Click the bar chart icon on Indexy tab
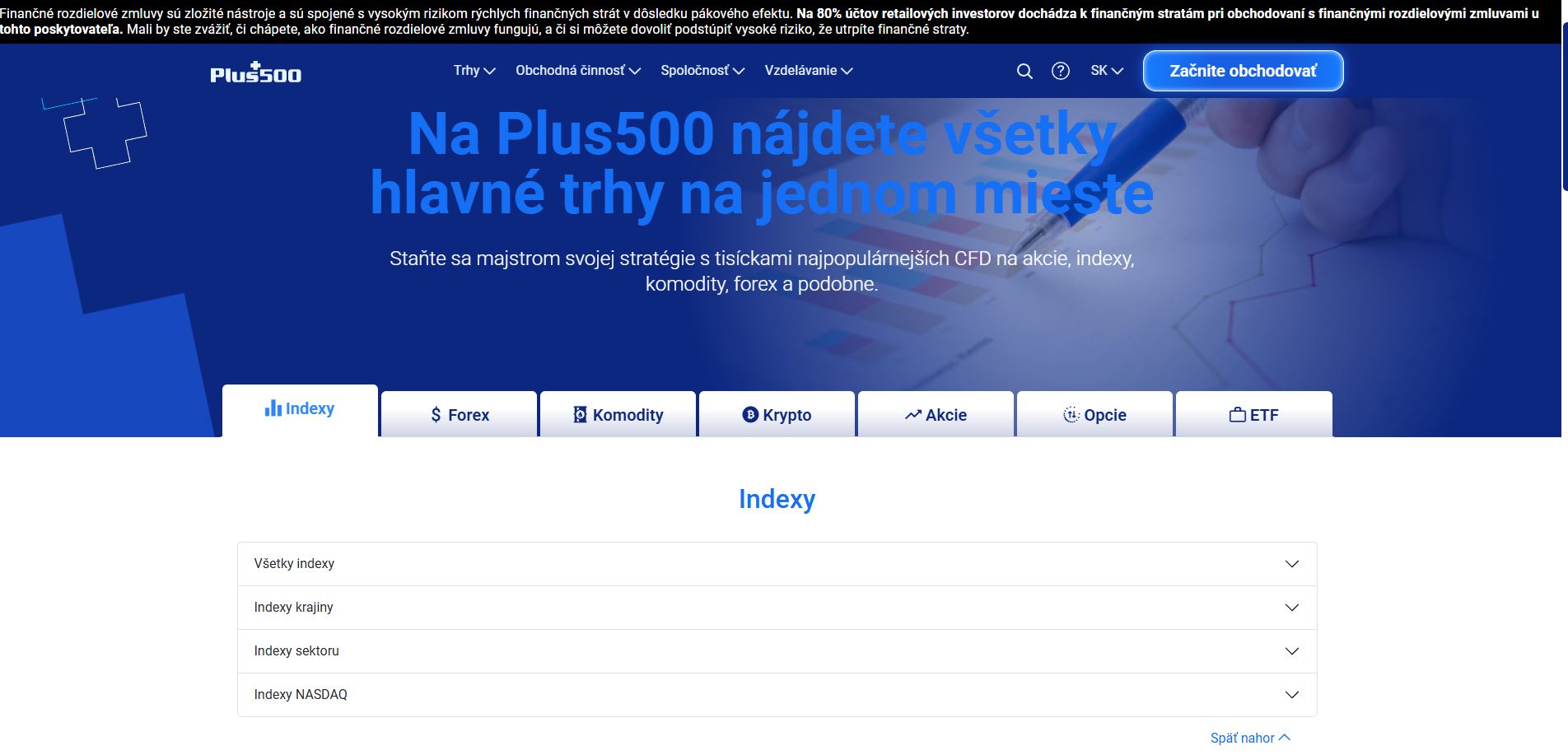The height and width of the screenshot is (755, 1568). point(273,408)
